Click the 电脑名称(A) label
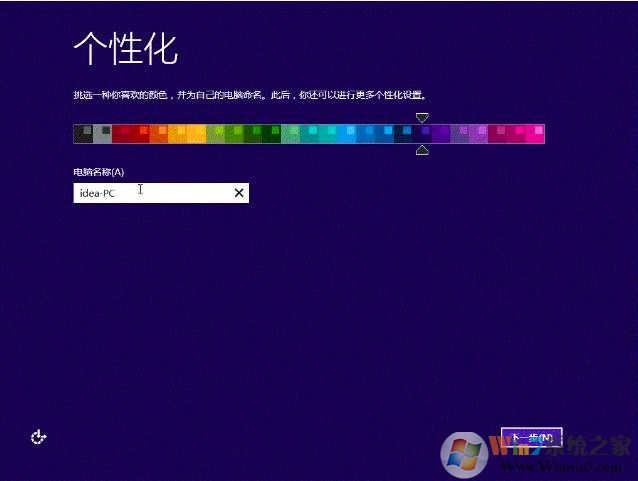This screenshot has height=481, width=638. [x=98, y=172]
